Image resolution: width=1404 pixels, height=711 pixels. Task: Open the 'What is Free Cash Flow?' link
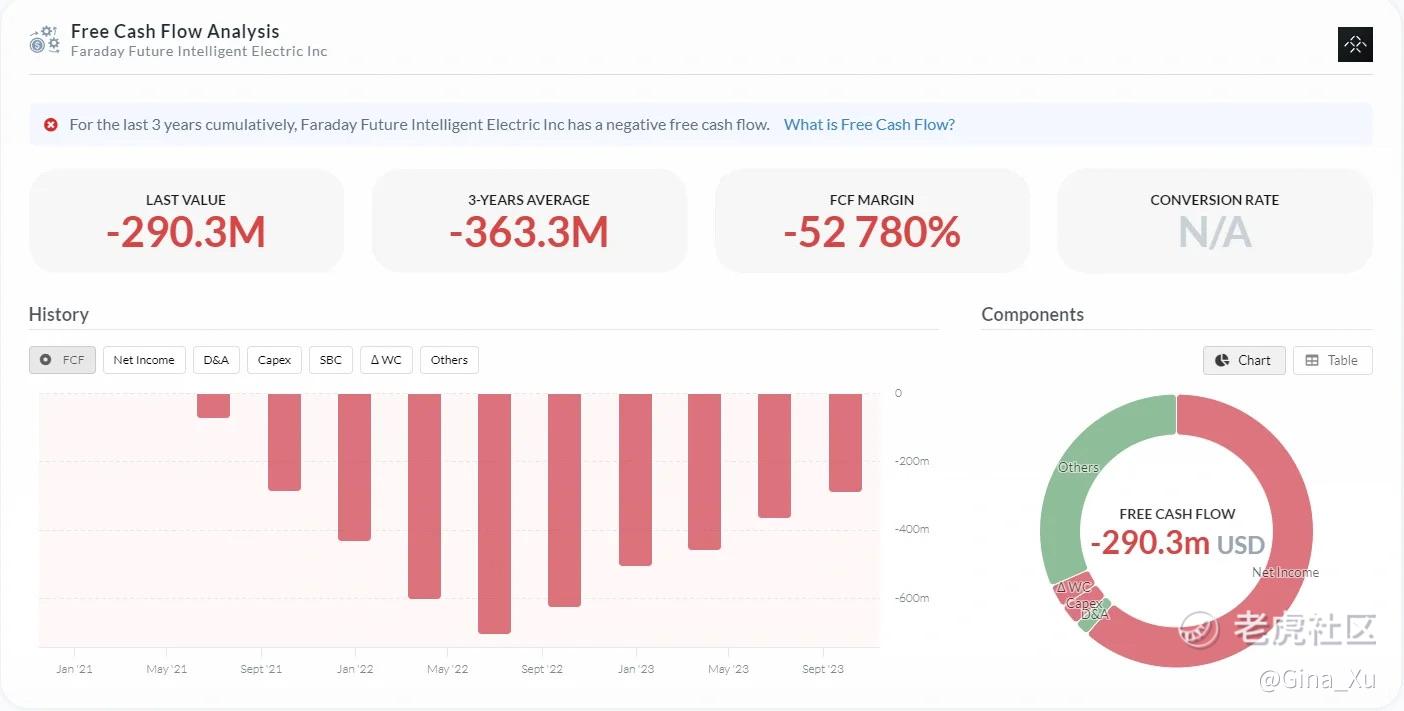coord(869,125)
